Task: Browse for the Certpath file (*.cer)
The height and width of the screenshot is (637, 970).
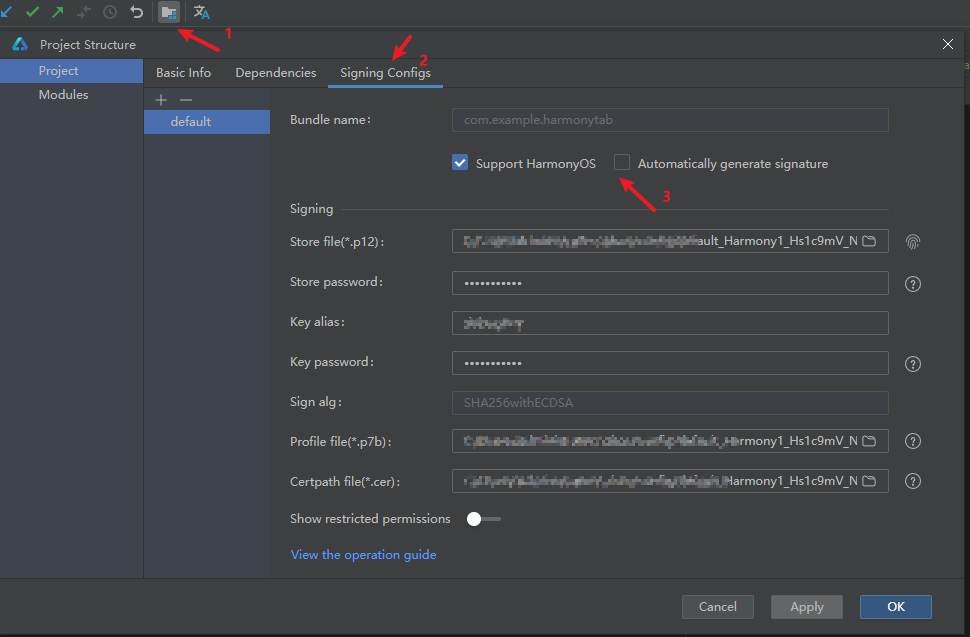Action: coord(869,481)
